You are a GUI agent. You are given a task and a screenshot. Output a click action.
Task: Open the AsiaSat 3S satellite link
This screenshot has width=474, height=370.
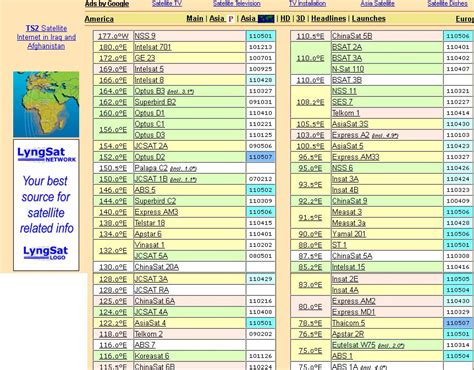(350, 124)
